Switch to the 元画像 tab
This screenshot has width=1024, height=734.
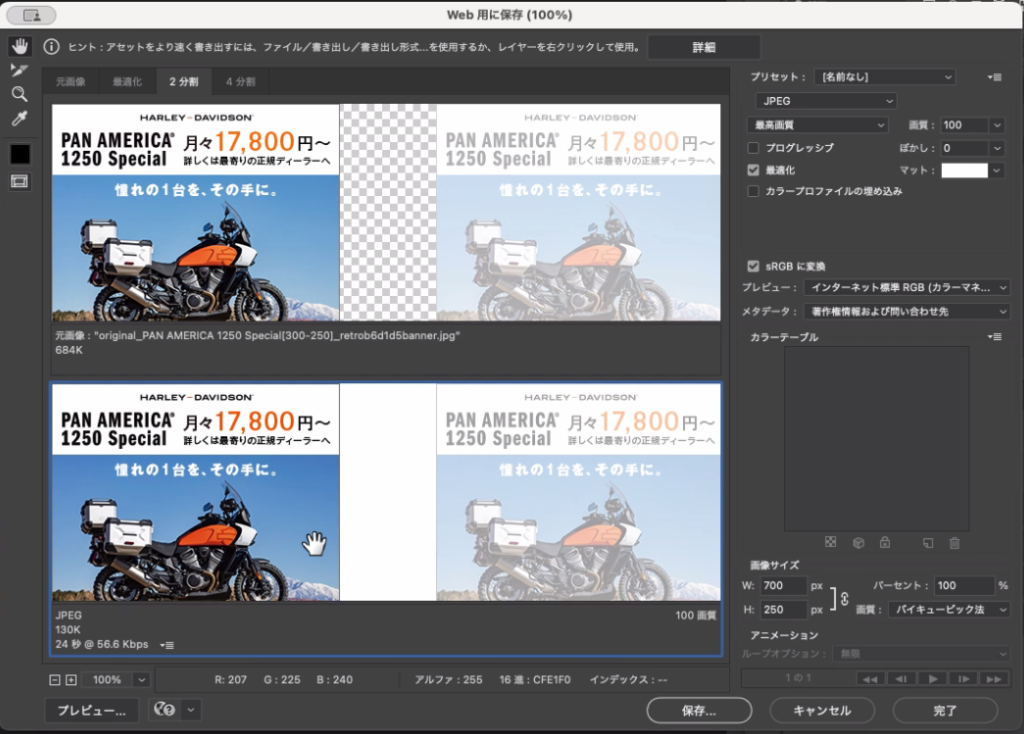pos(70,82)
